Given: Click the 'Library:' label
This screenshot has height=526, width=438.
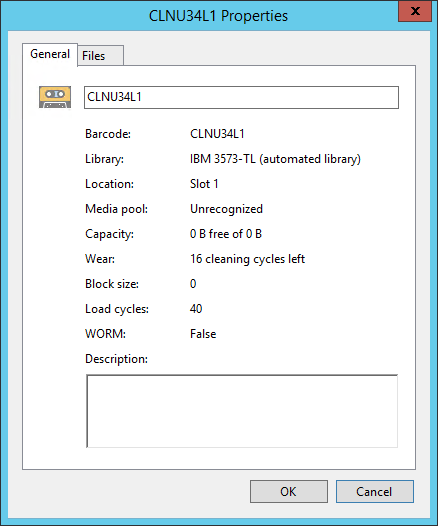Looking at the screenshot, I should point(105,159).
